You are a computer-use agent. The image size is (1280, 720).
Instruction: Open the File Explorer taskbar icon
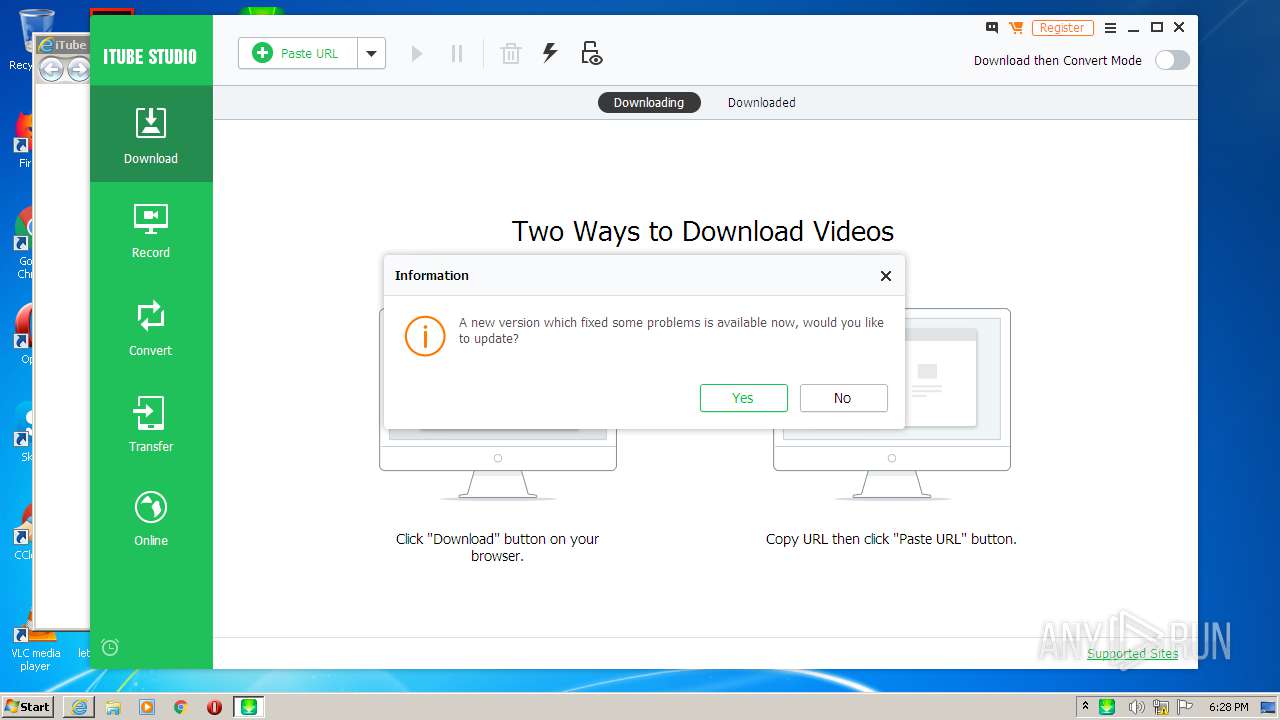[113, 707]
